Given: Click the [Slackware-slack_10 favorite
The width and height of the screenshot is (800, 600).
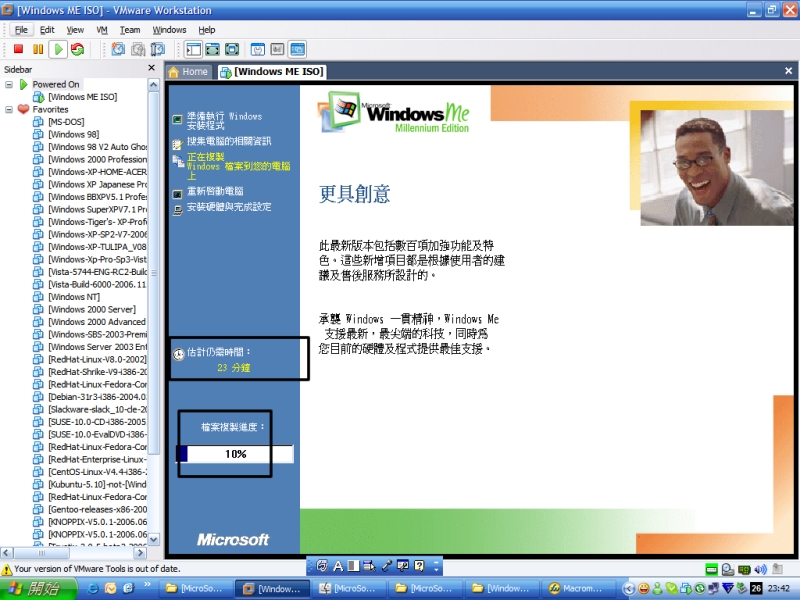Looking at the screenshot, I should [x=97, y=409].
